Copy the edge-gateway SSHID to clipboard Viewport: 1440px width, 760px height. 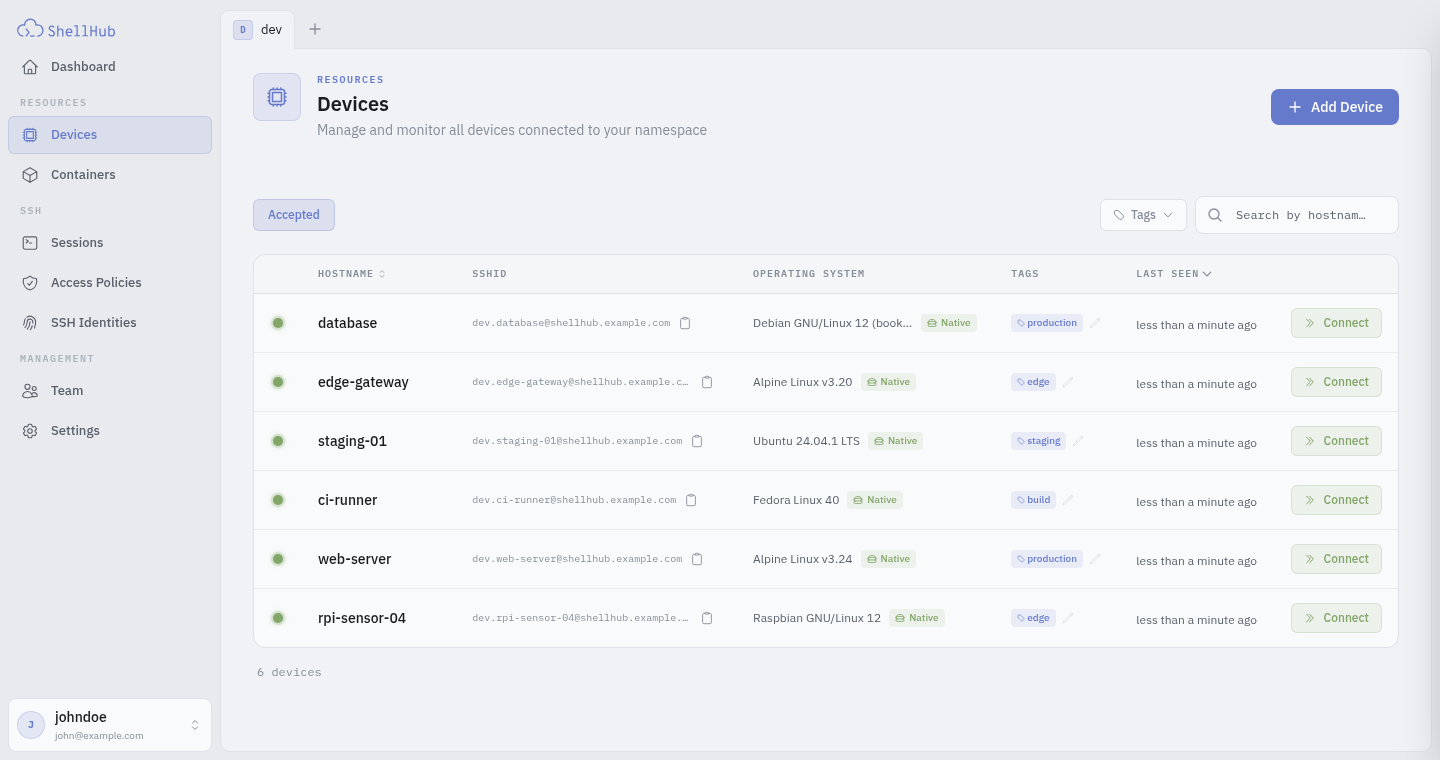pyautogui.click(x=707, y=382)
